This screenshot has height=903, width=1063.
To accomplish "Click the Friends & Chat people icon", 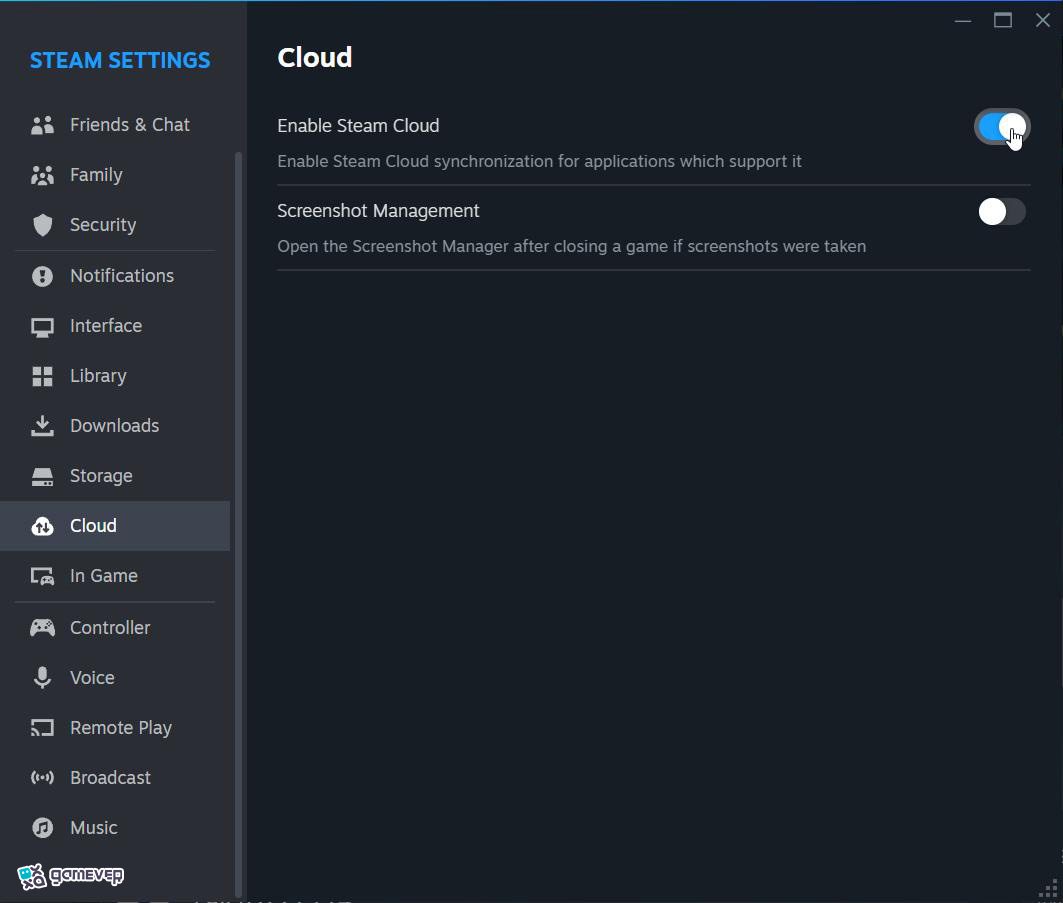I will click(42, 125).
